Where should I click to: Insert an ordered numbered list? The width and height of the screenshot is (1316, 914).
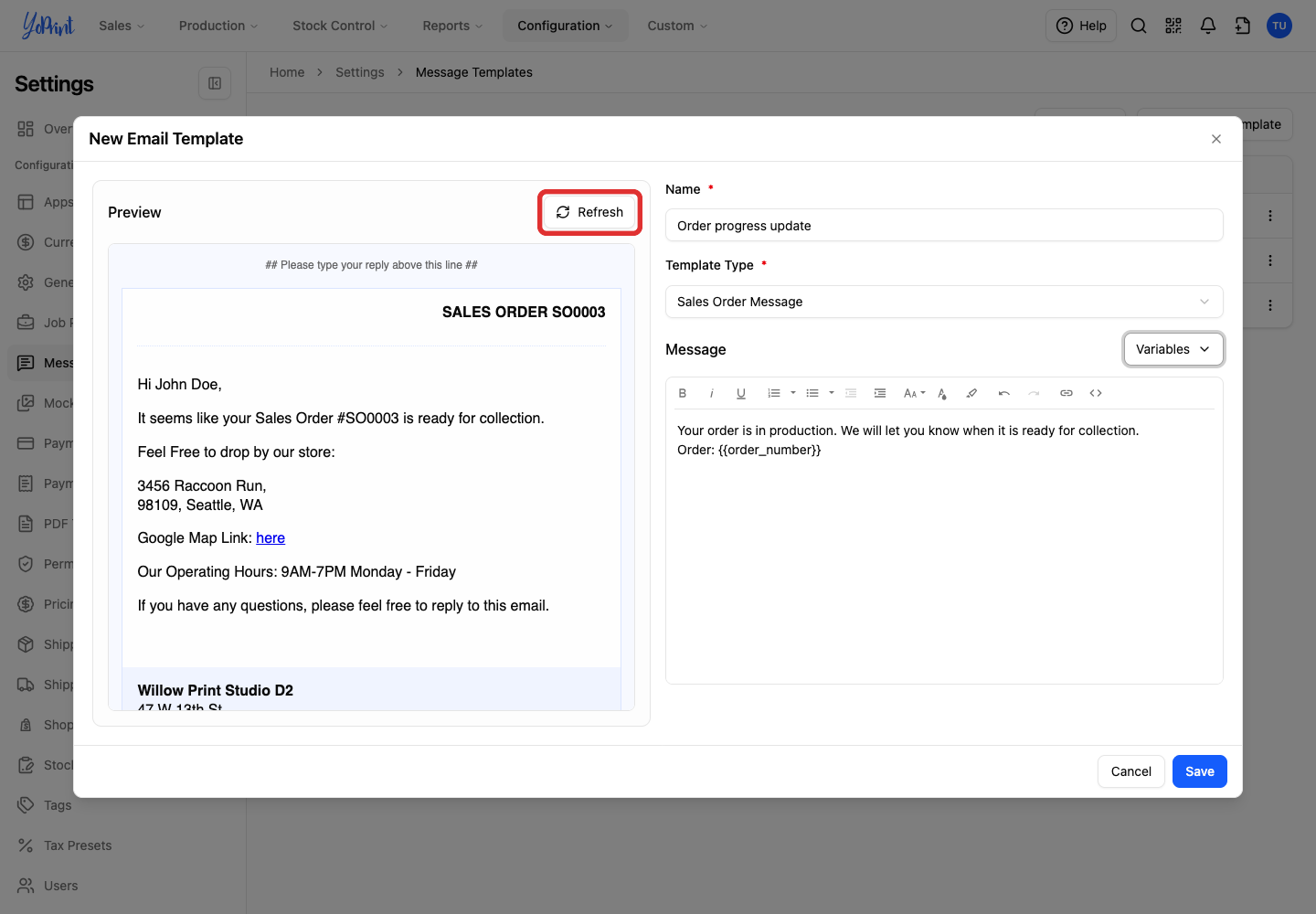click(774, 393)
